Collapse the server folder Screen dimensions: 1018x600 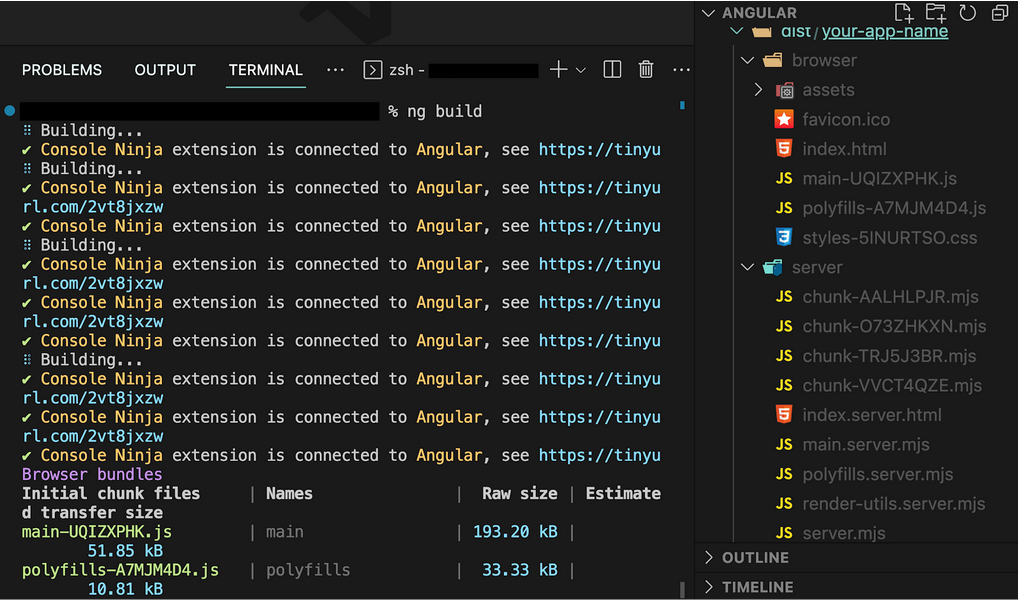[x=747, y=267]
